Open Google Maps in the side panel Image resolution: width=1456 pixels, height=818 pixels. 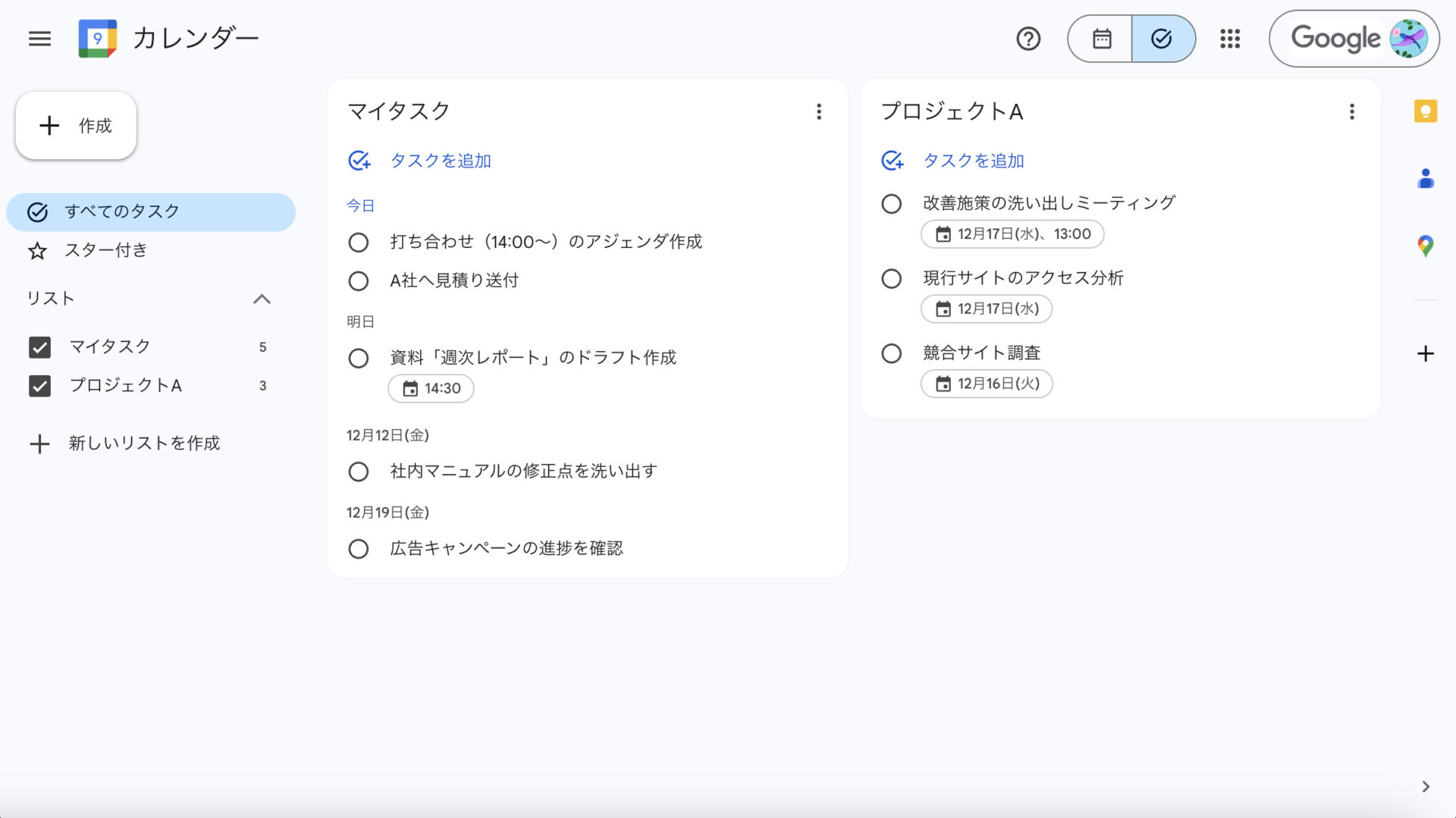pos(1426,244)
